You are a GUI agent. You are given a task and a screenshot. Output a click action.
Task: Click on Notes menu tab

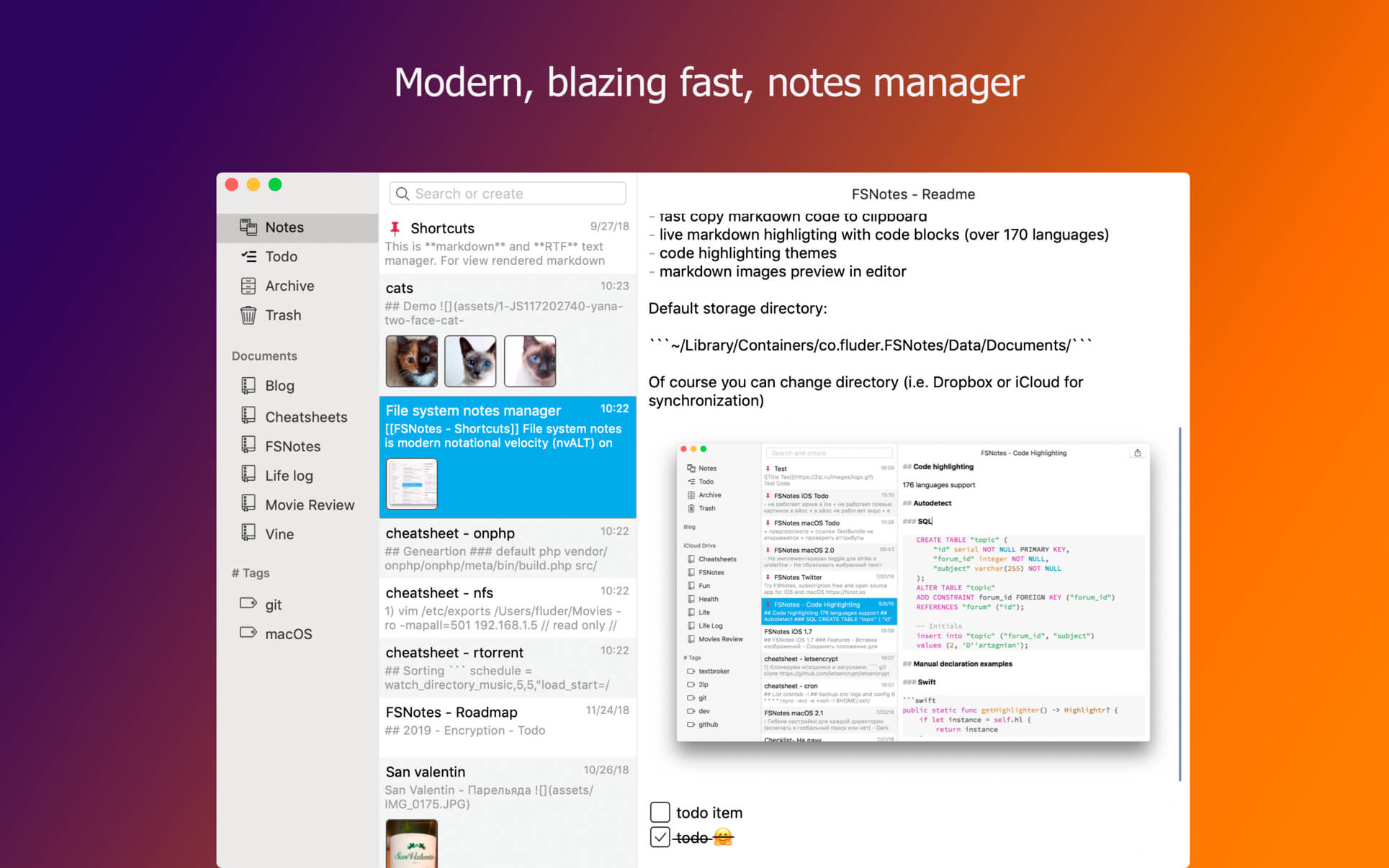[x=284, y=226]
